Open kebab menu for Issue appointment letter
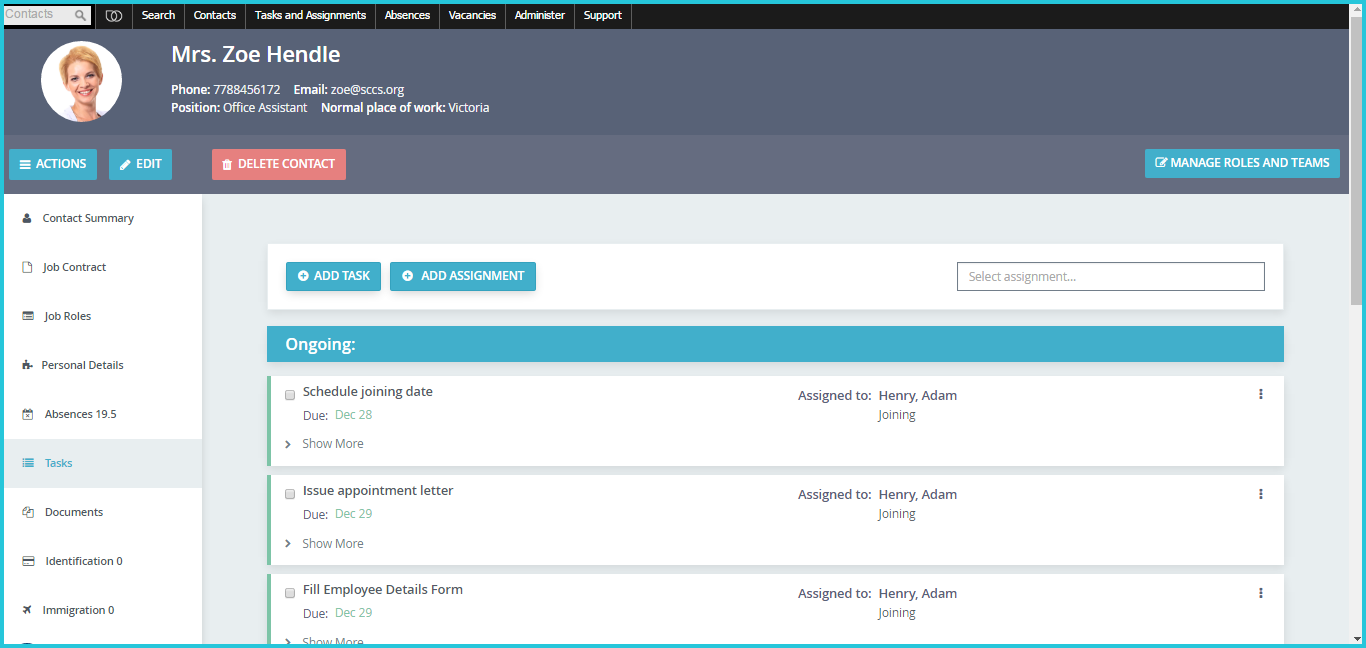This screenshot has width=1366, height=648. pos(1261,494)
